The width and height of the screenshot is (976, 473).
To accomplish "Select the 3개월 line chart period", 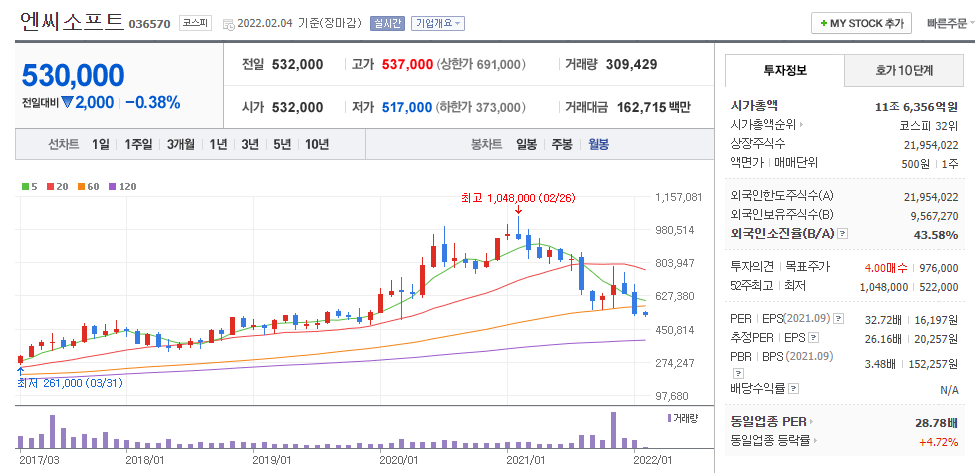I will 181,144.
